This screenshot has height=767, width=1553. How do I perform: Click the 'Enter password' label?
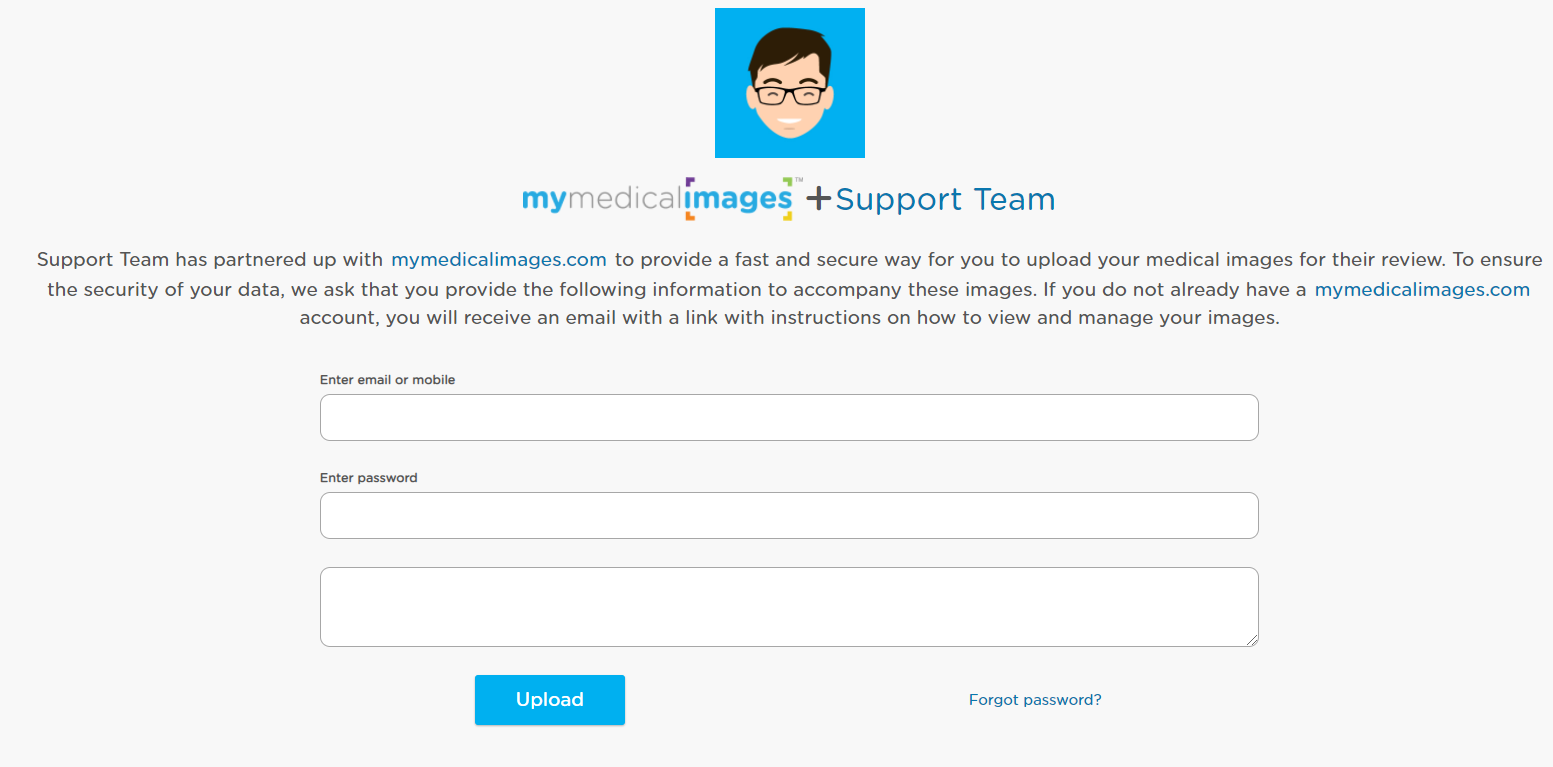click(368, 478)
